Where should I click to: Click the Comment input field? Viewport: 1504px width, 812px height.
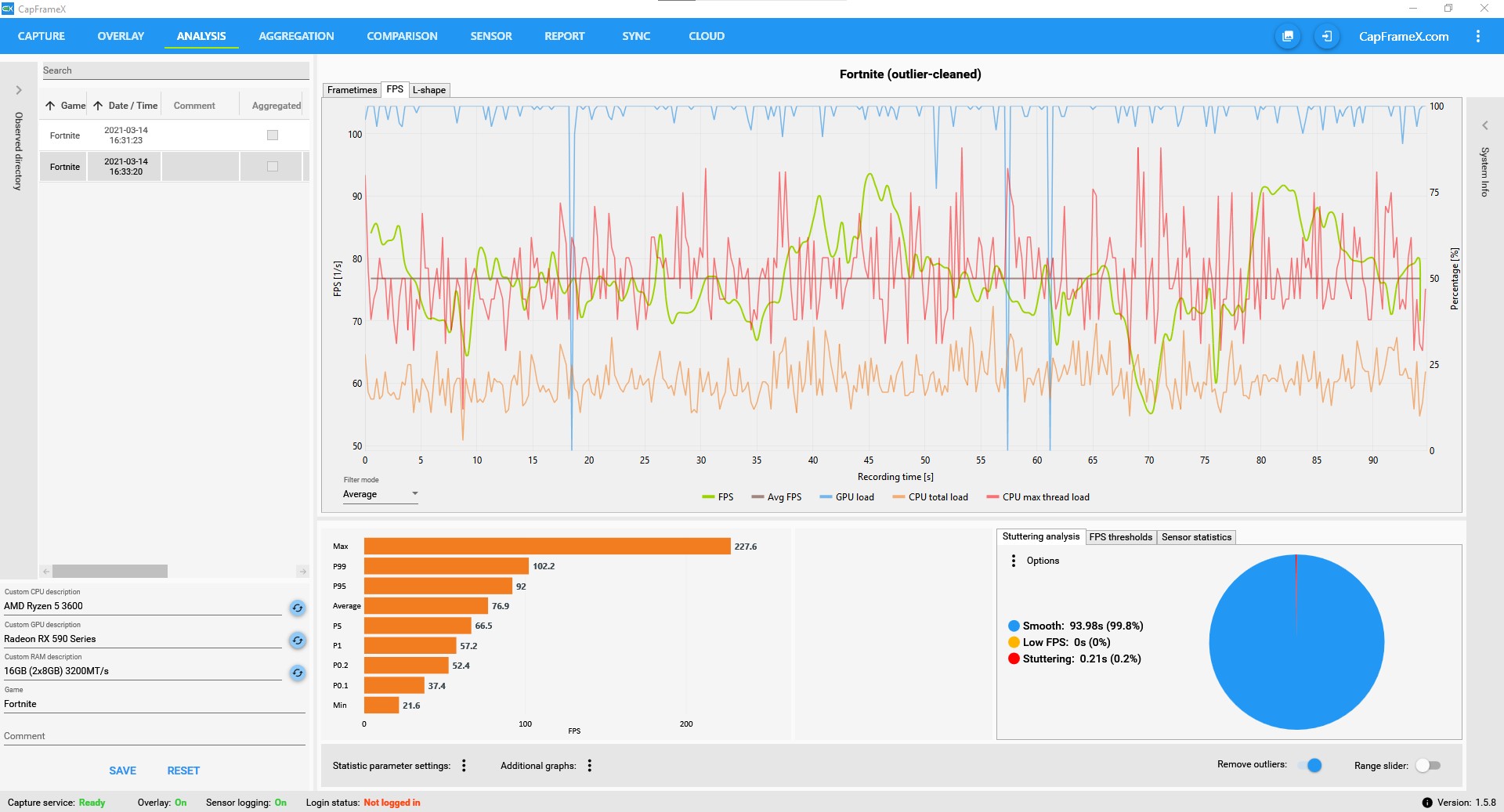tap(154, 736)
